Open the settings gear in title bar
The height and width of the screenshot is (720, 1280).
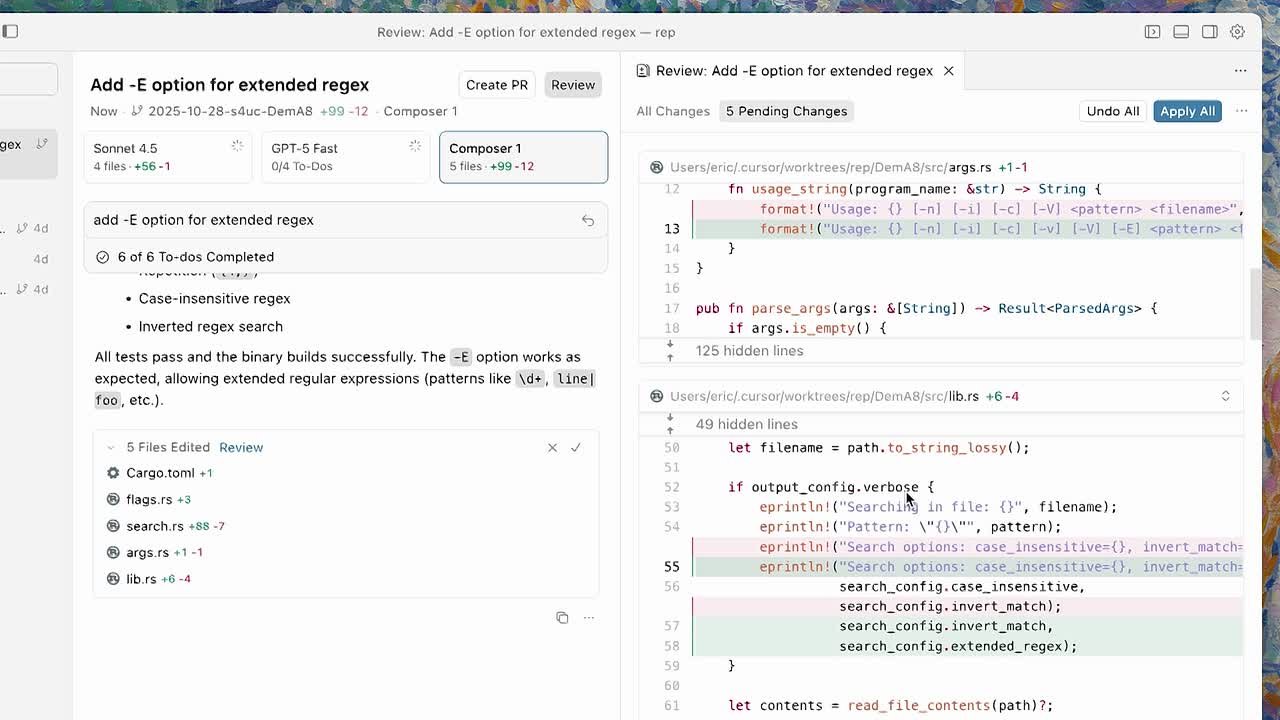(x=1237, y=32)
